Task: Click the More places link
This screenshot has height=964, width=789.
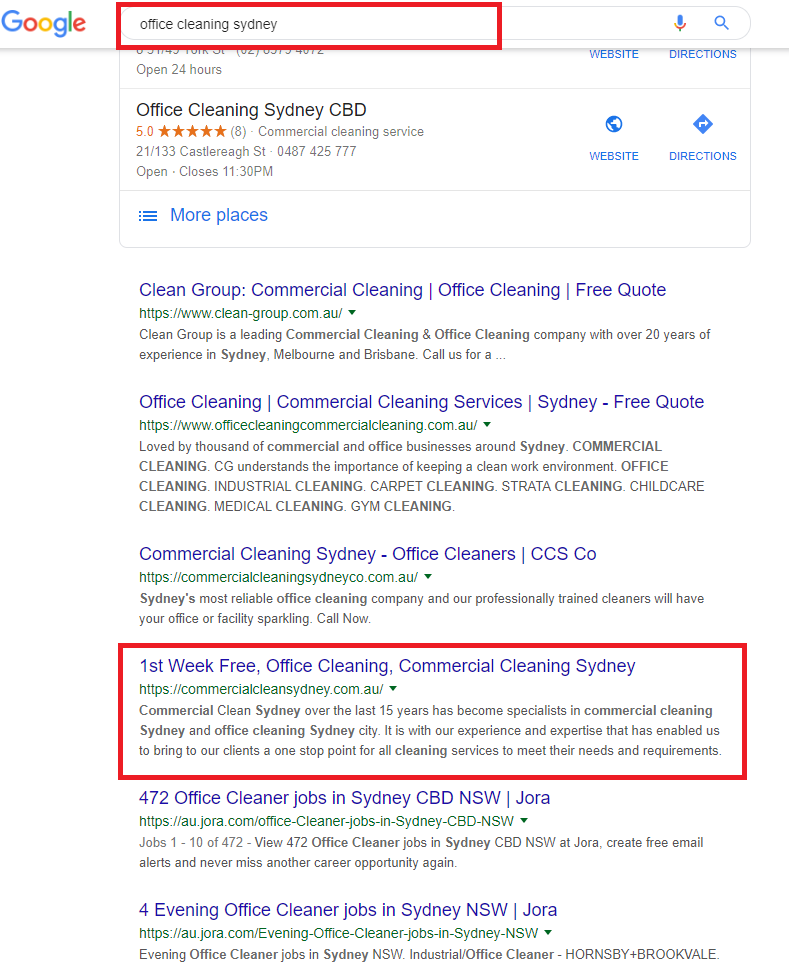Action: click(219, 215)
